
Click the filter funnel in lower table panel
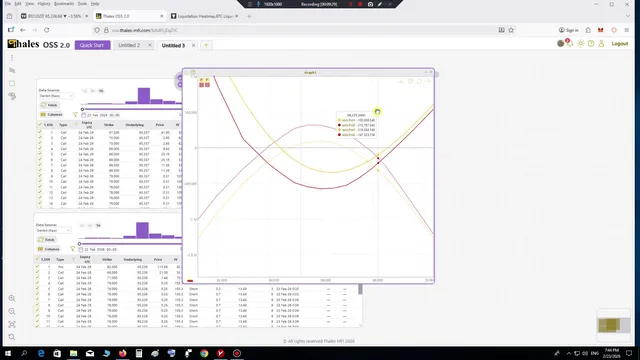[x=73, y=249]
